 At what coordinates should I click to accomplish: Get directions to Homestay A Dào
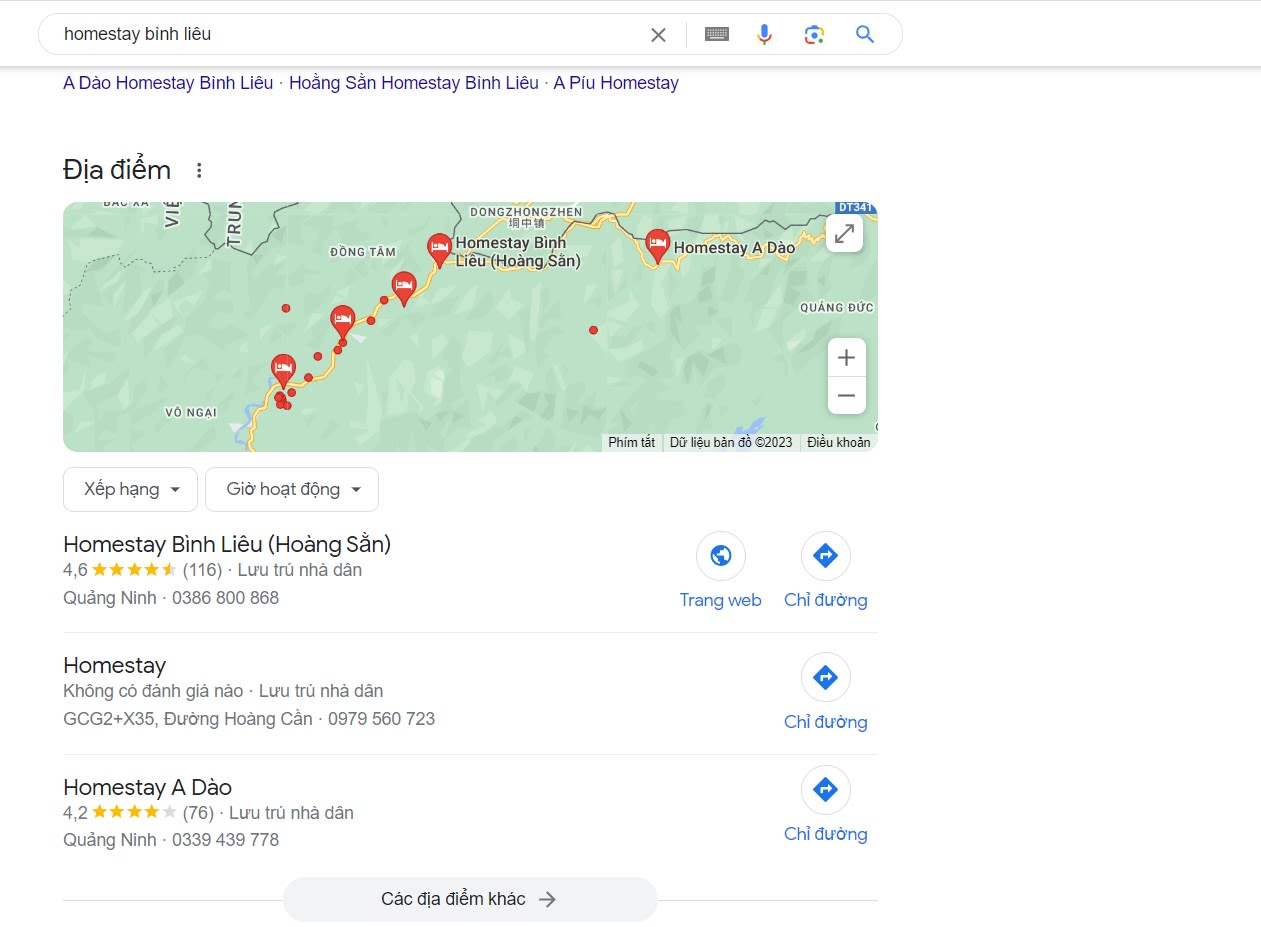coord(825,804)
